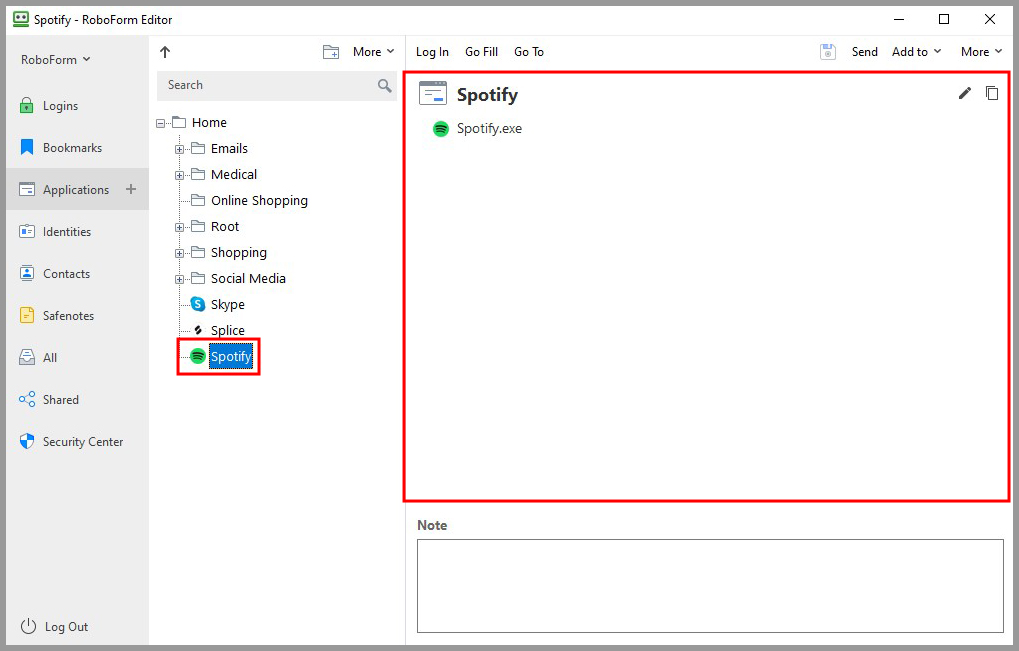The width and height of the screenshot is (1019, 651).
Task: Open the folder pane More dropdown
Action: [x=374, y=52]
